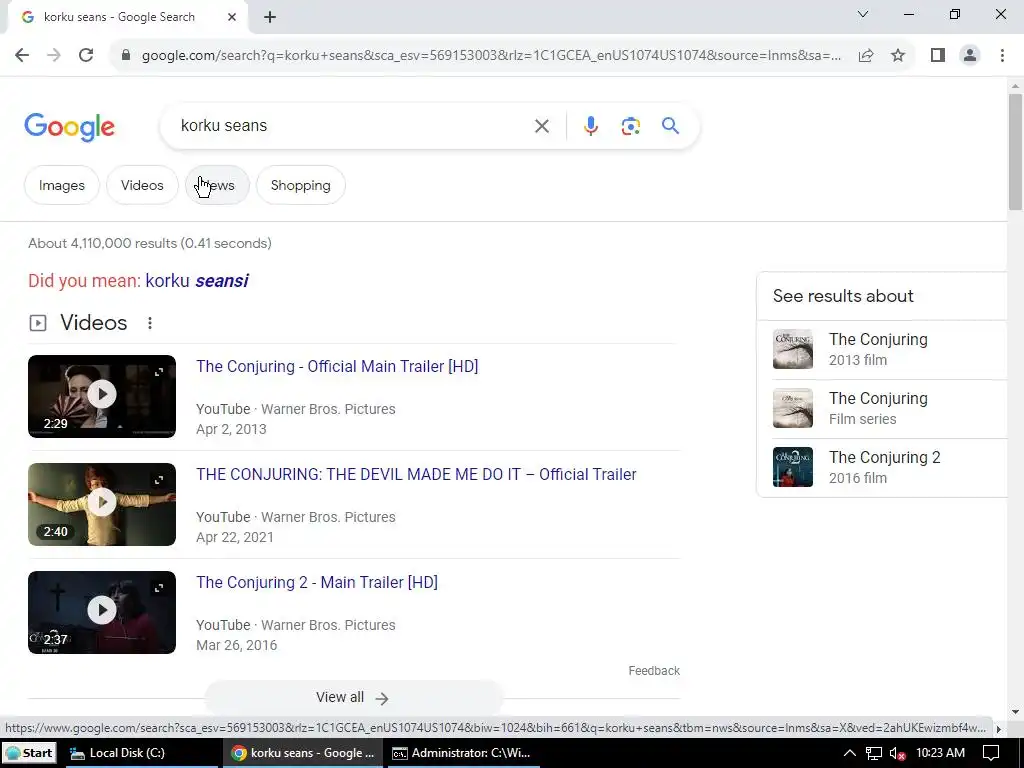Open The Conjuring 2 - Main Trailer link
1024x768 pixels.
point(317,583)
